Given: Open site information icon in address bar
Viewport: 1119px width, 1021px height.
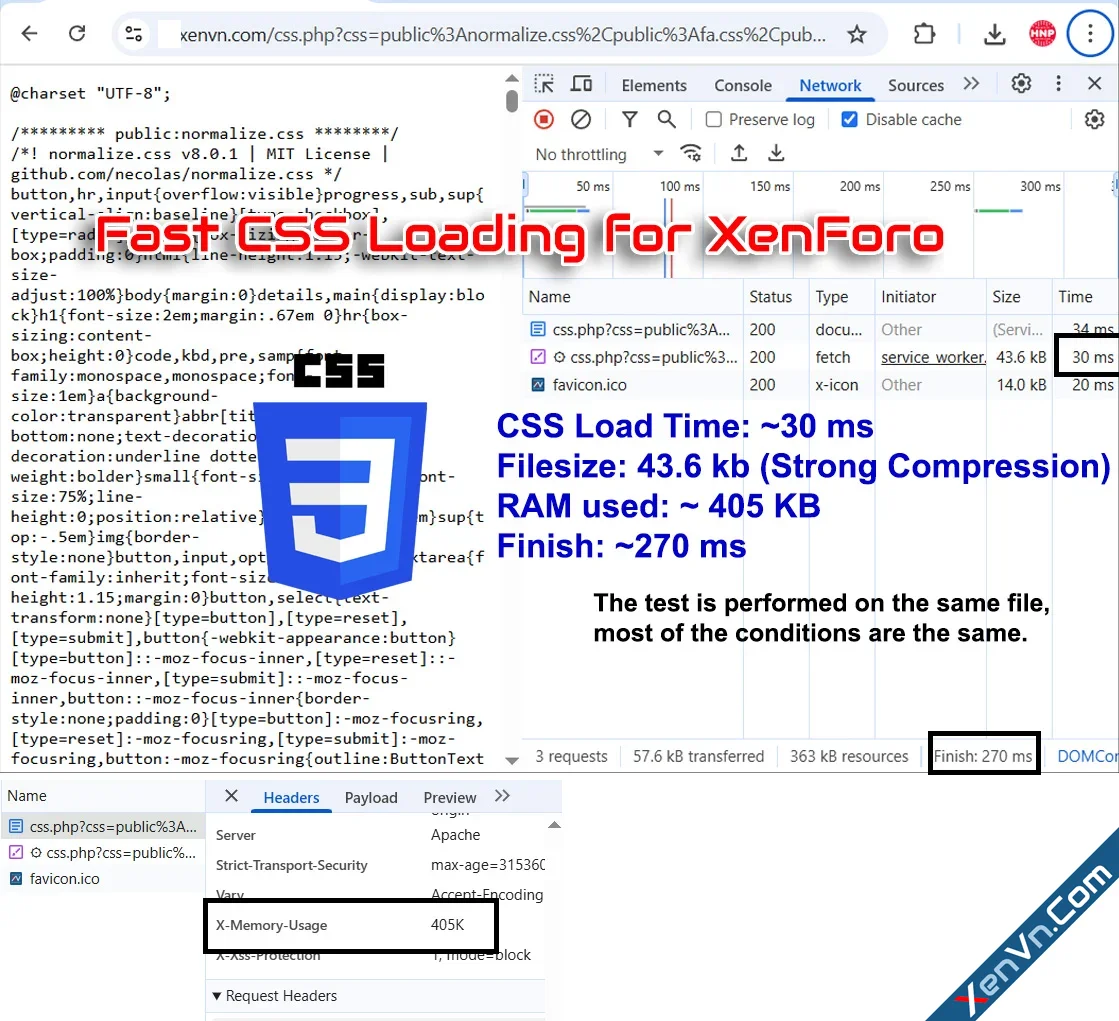Looking at the screenshot, I should point(133,34).
